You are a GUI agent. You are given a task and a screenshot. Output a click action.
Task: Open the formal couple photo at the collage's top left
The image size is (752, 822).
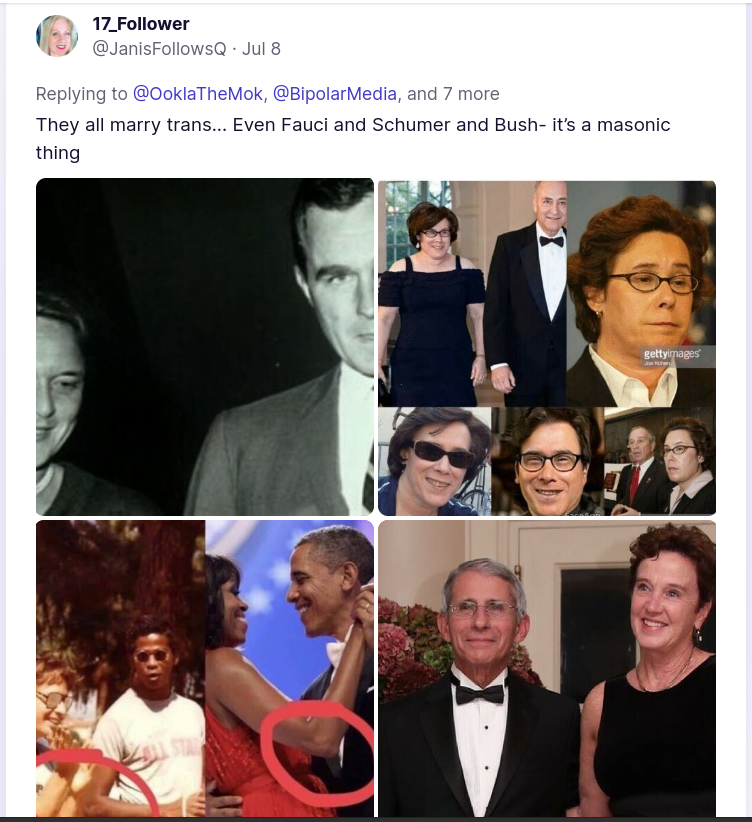pyautogui.click(x=472, y=294)
